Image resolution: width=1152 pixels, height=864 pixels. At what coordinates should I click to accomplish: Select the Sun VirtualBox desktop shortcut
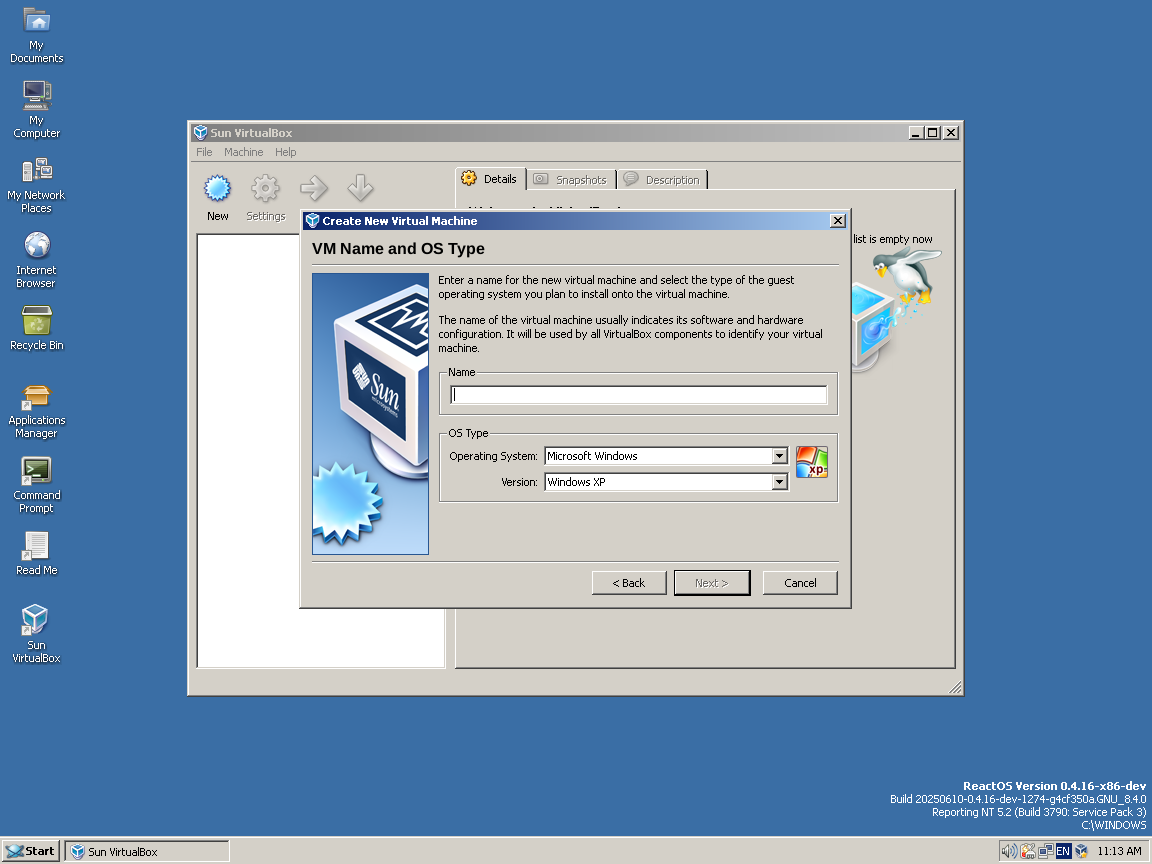click(x=37, y=634)
